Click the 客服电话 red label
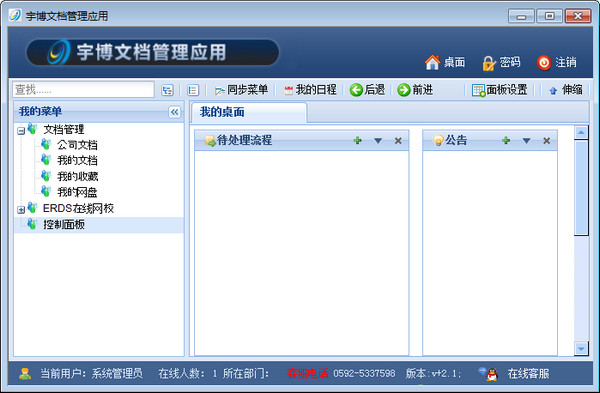This screenshot has width=600, height=393. [x=308, y=373]
